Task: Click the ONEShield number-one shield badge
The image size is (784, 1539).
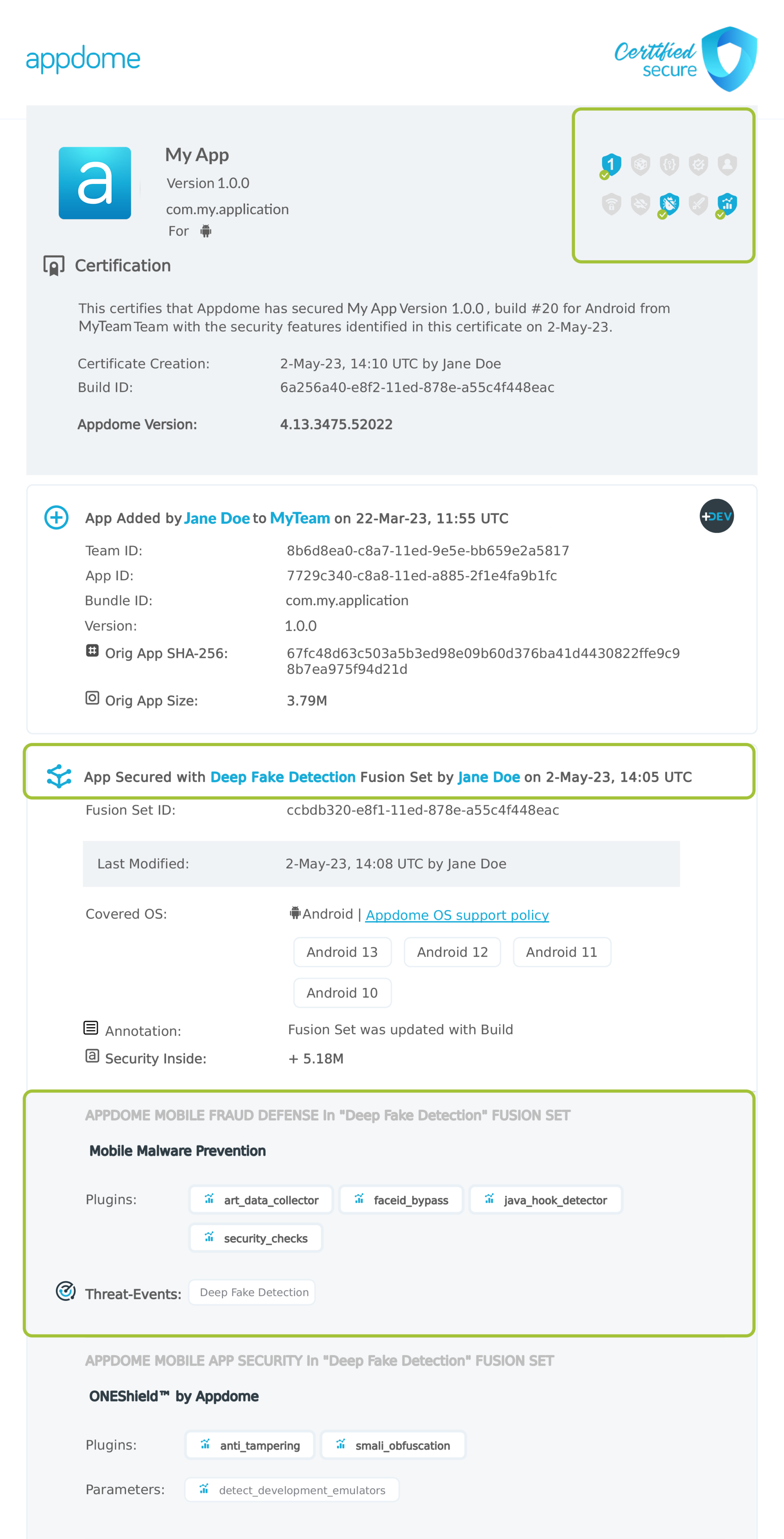Action: click(x=611, y=164)
